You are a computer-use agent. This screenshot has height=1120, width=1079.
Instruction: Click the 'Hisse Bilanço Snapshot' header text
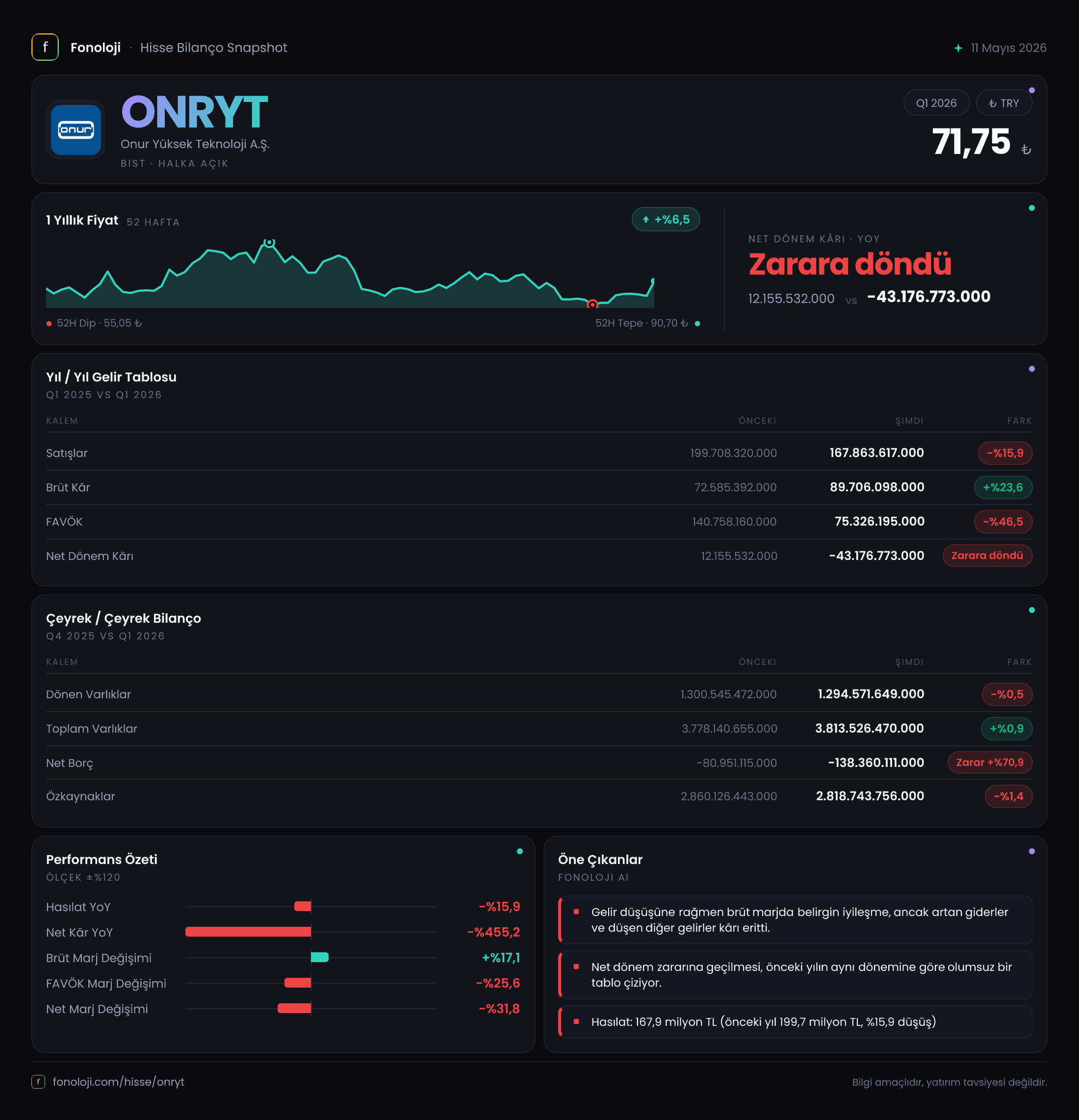click(214, 48)
